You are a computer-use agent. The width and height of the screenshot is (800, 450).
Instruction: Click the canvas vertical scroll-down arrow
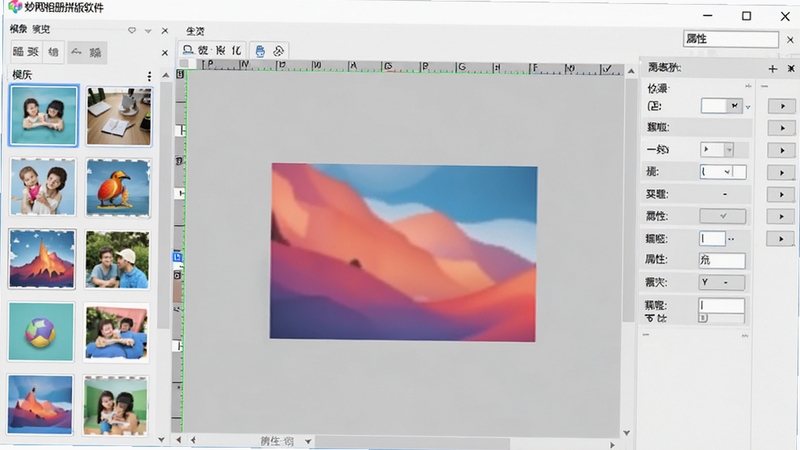pyautogui.click(x=627, y=433)
